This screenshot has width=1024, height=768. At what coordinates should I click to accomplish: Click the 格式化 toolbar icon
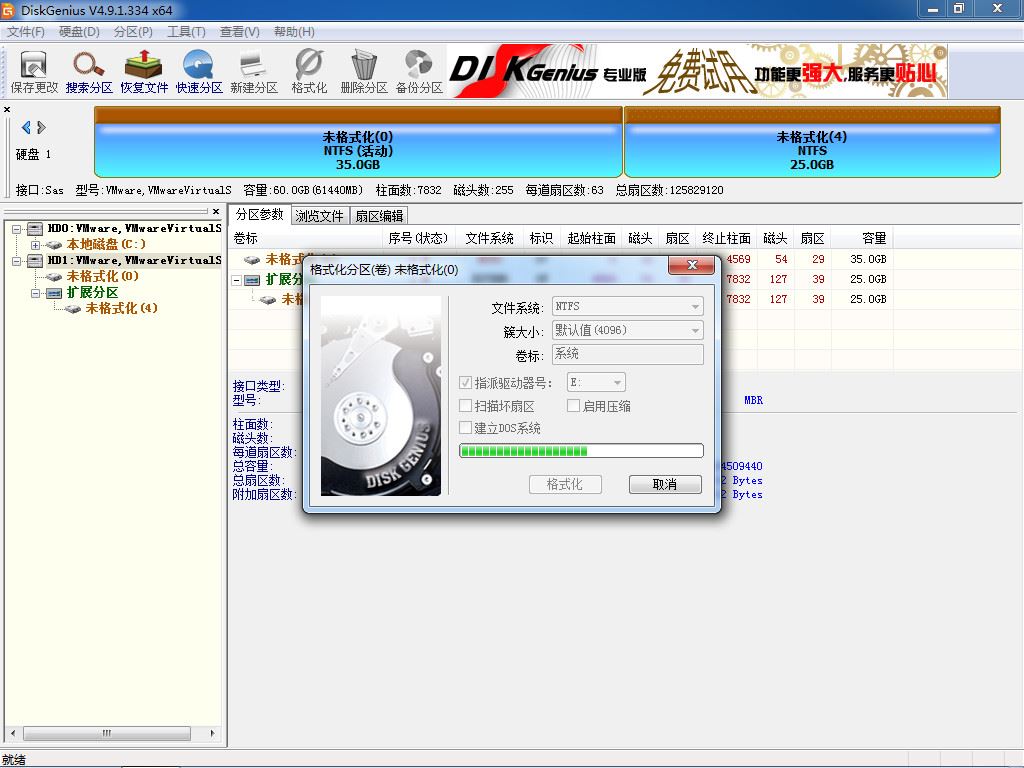309,72
